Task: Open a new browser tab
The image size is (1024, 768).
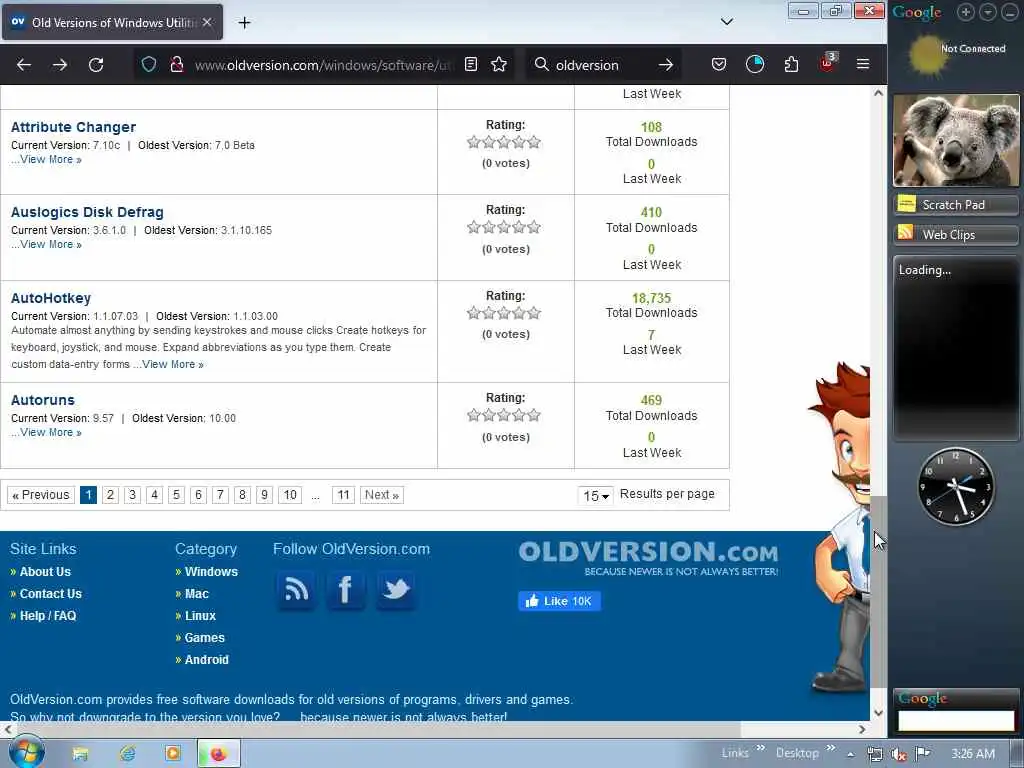Action: pyautogui.click(x=244, y=23)
